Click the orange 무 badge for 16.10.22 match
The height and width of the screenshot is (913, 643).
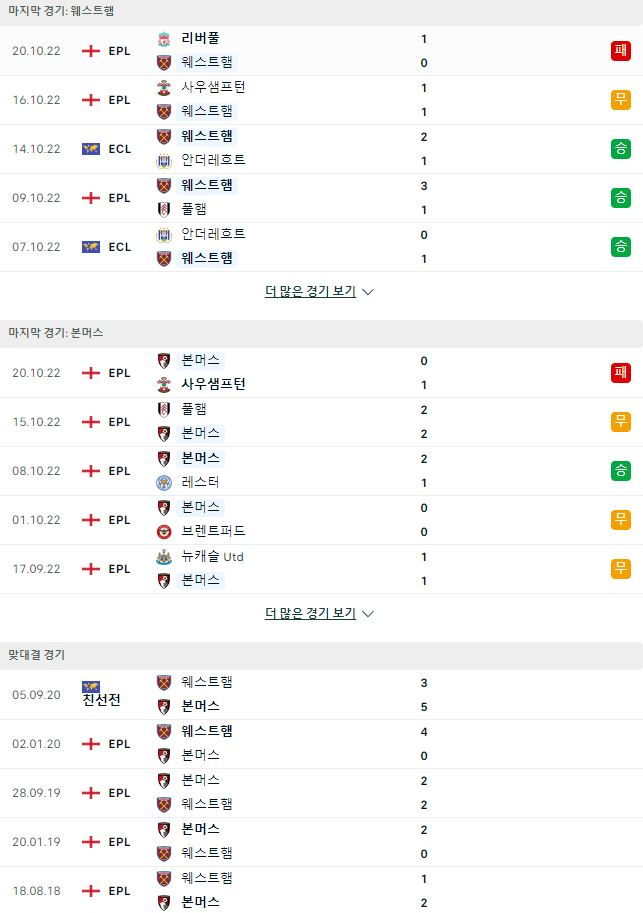pyautogui.click(x=620, y=100)
